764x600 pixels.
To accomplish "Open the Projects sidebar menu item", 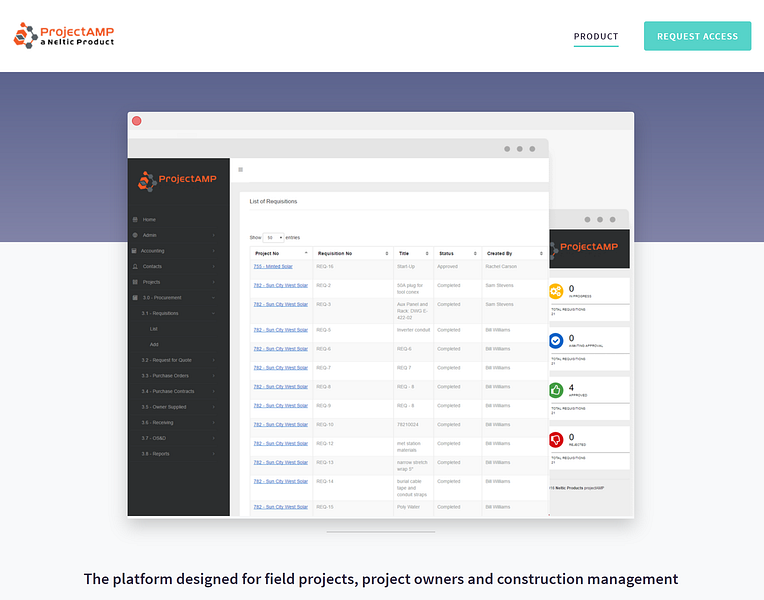I will (x=151, y=282).
